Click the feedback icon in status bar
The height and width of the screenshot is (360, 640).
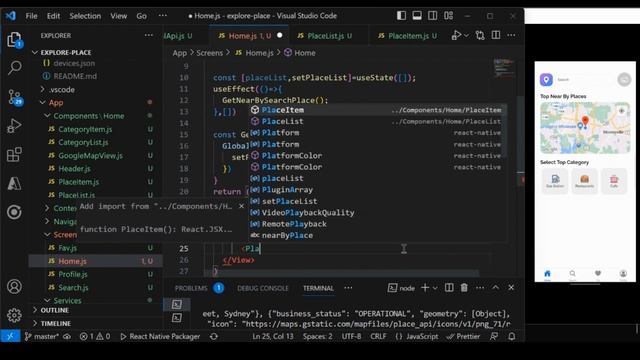(494, 336)
